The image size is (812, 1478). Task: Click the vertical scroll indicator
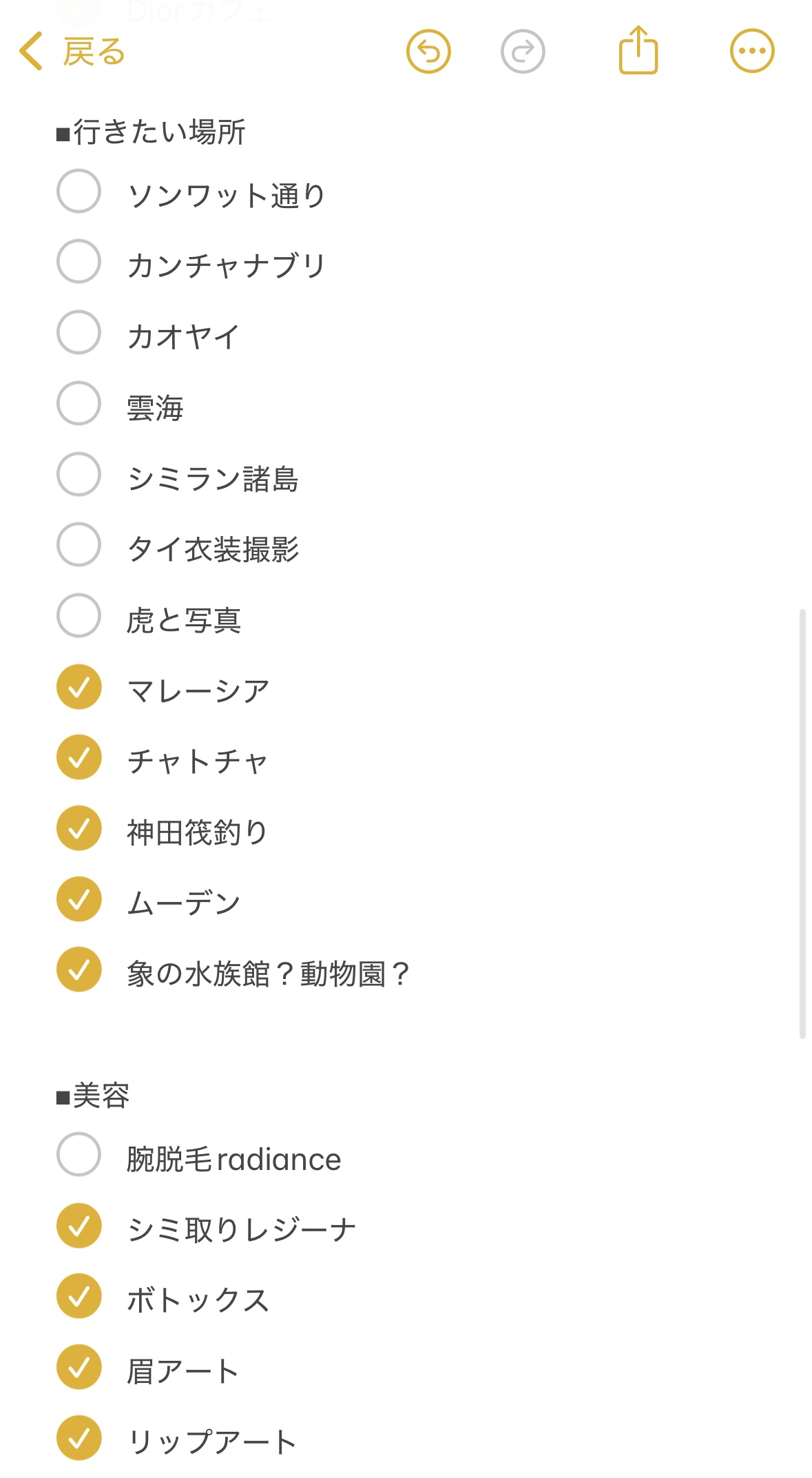[x=802, y=823]
